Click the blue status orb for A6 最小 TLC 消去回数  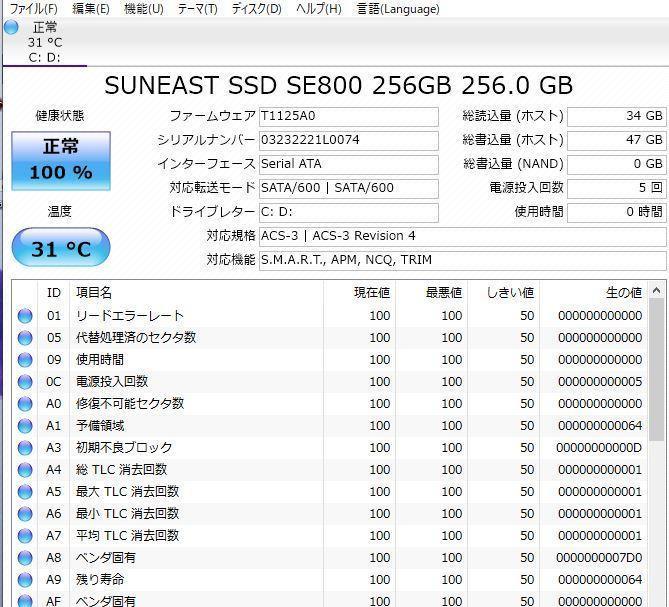coord(25,514)
